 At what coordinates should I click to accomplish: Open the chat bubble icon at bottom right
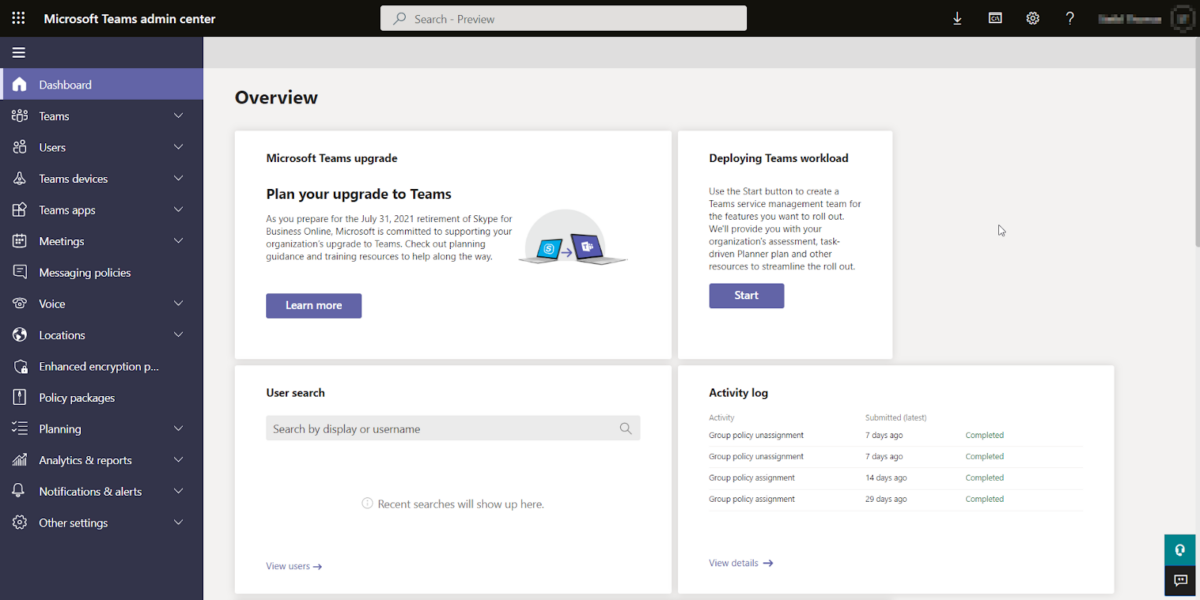click(x=1180, y=581)
